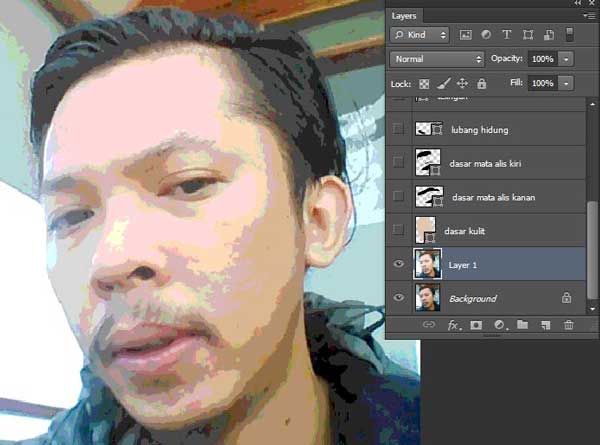Viewport: 600px width, 445px height.
Task: Click the layers list scrollbar thumb
Action: 592,249
